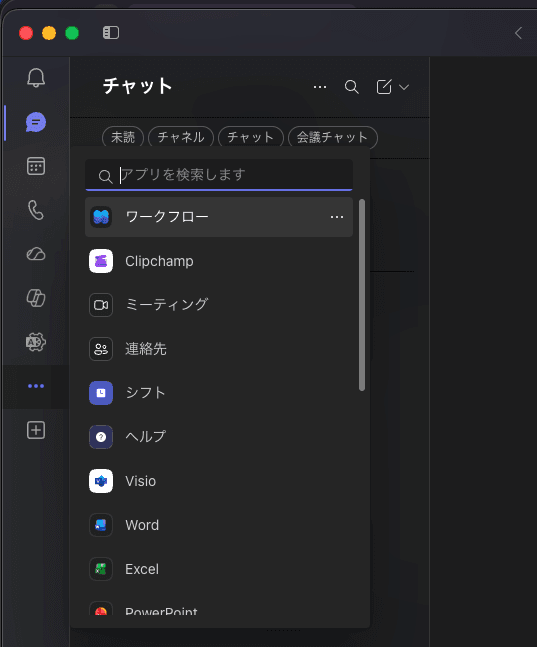The height and width of the screenshot is (647, 537).
Task: Open the Calls phone icon
Action: coord(36,210)
